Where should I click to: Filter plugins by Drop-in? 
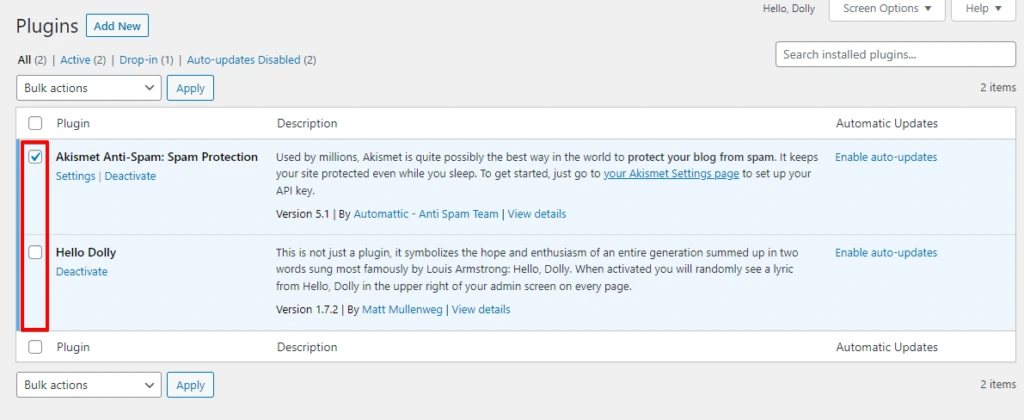(136, 60)
